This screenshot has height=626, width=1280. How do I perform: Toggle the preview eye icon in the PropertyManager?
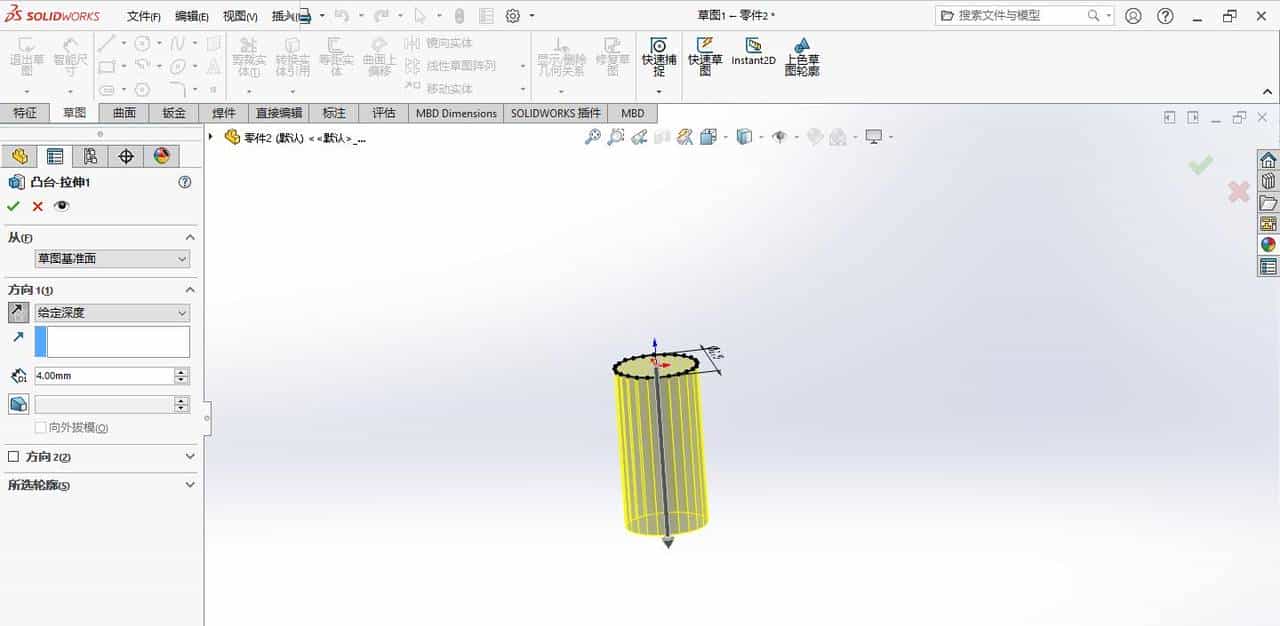pos(60,205)
